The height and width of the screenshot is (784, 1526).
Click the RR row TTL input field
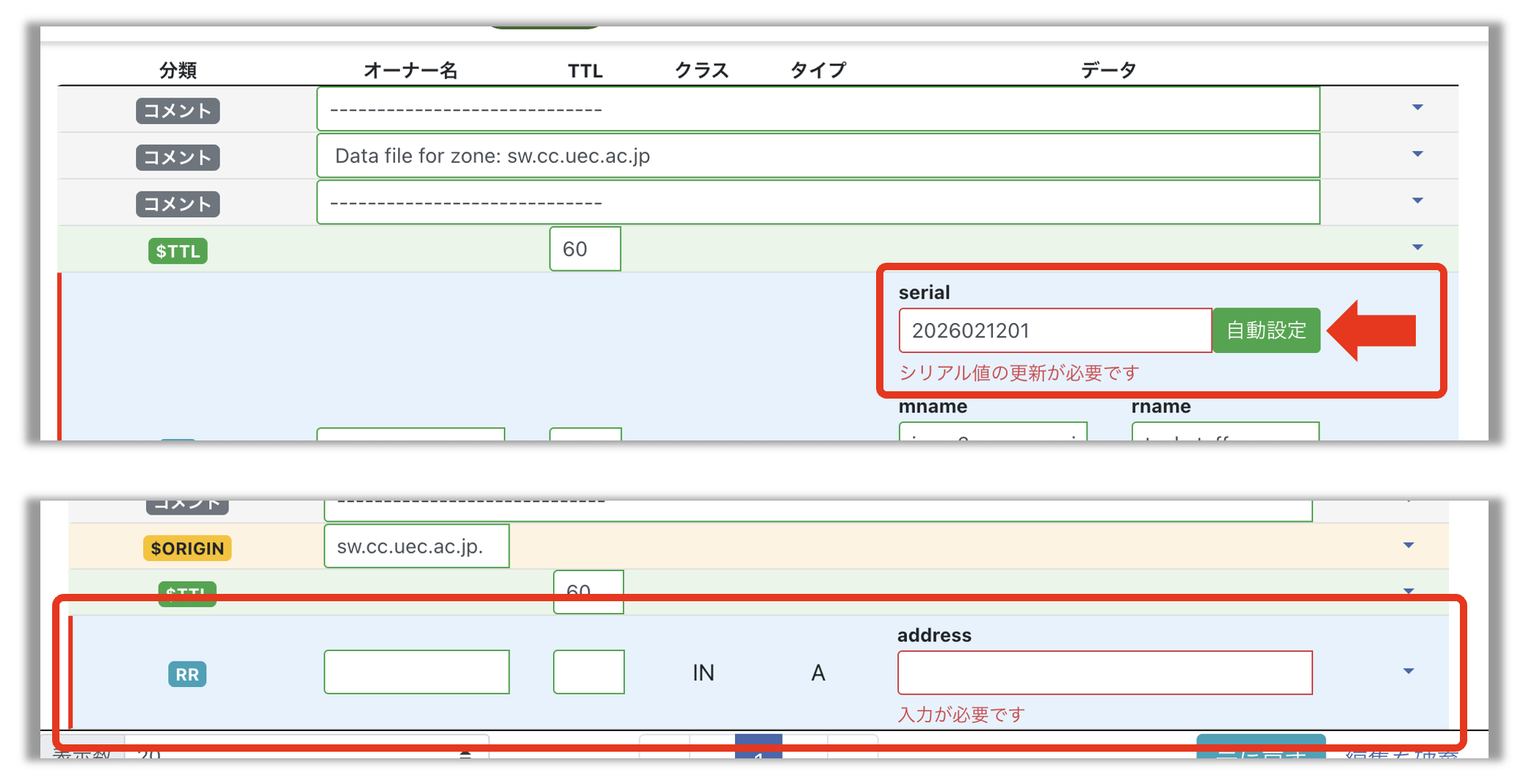[588, 672]
